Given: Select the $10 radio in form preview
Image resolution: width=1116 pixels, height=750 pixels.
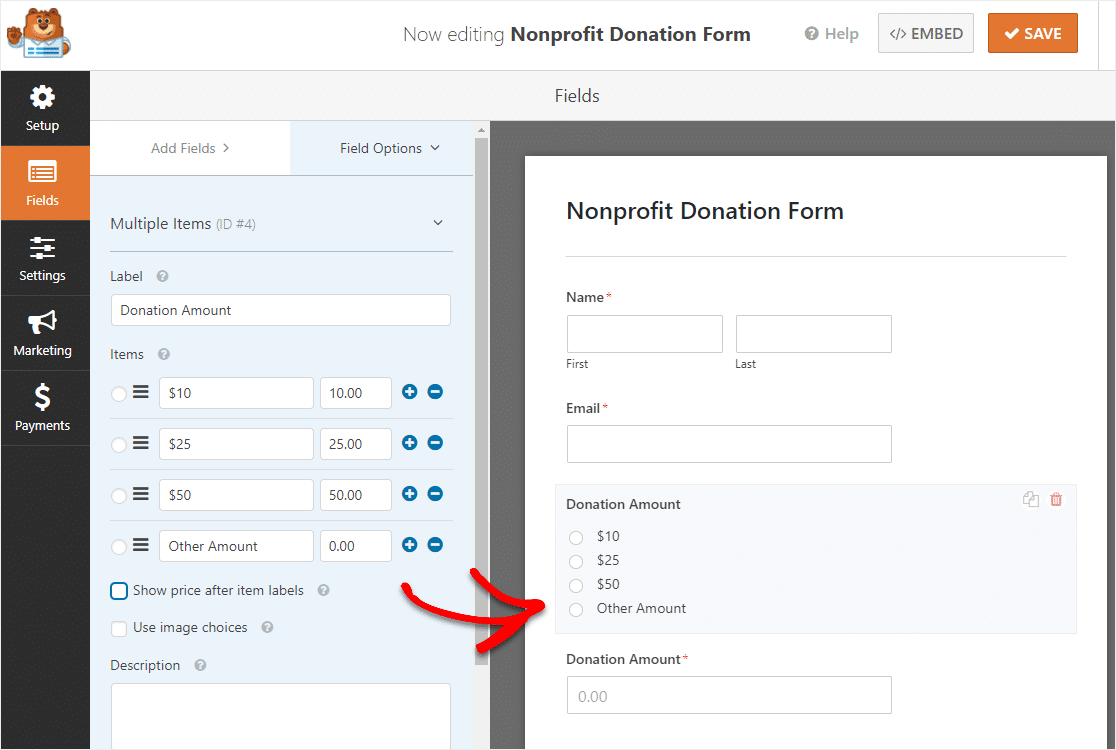Looking at the screenshot, I should pyautogui.click(x=576, y=537).
